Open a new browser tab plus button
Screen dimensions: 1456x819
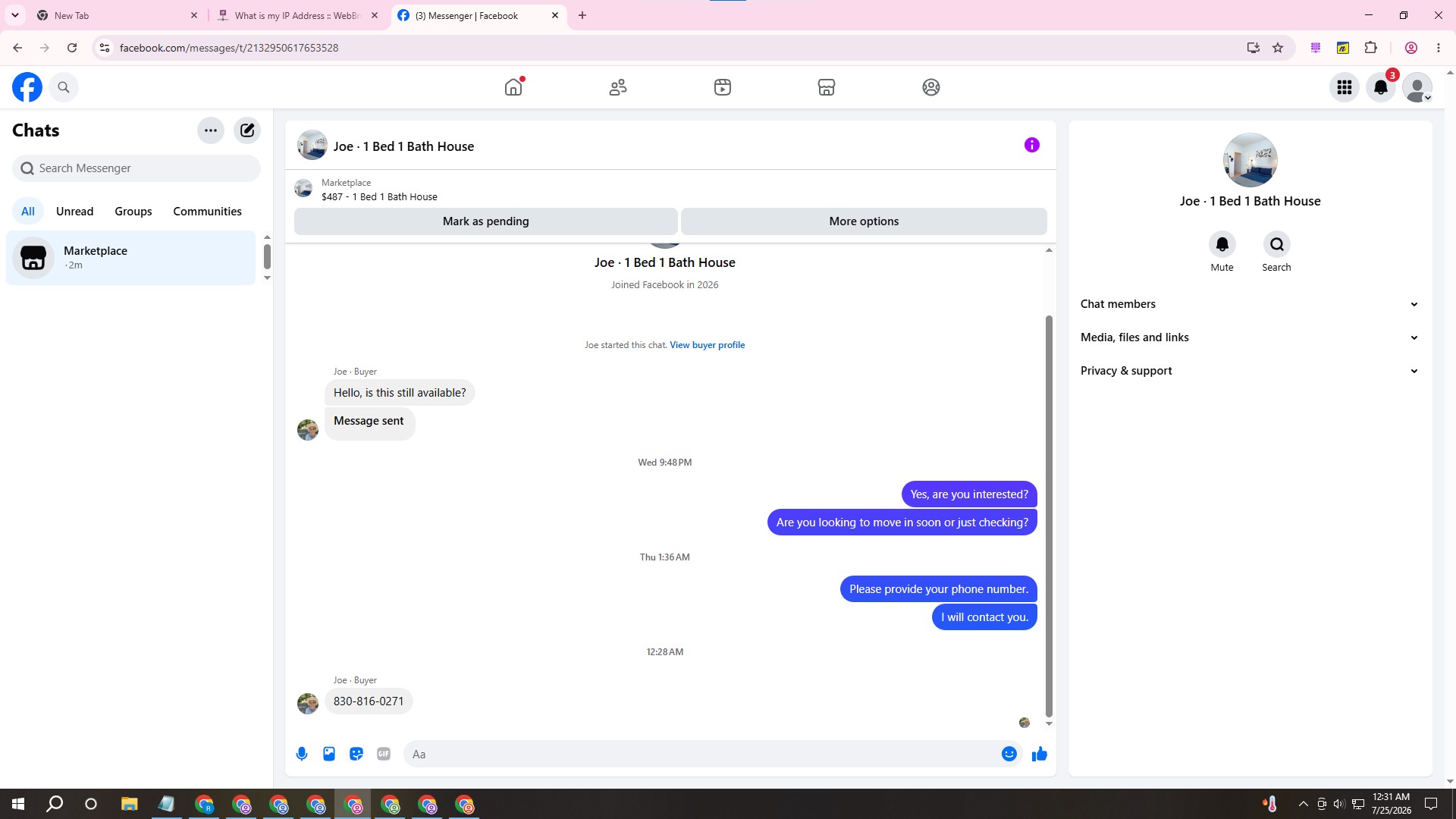click(x=582, y=15)
